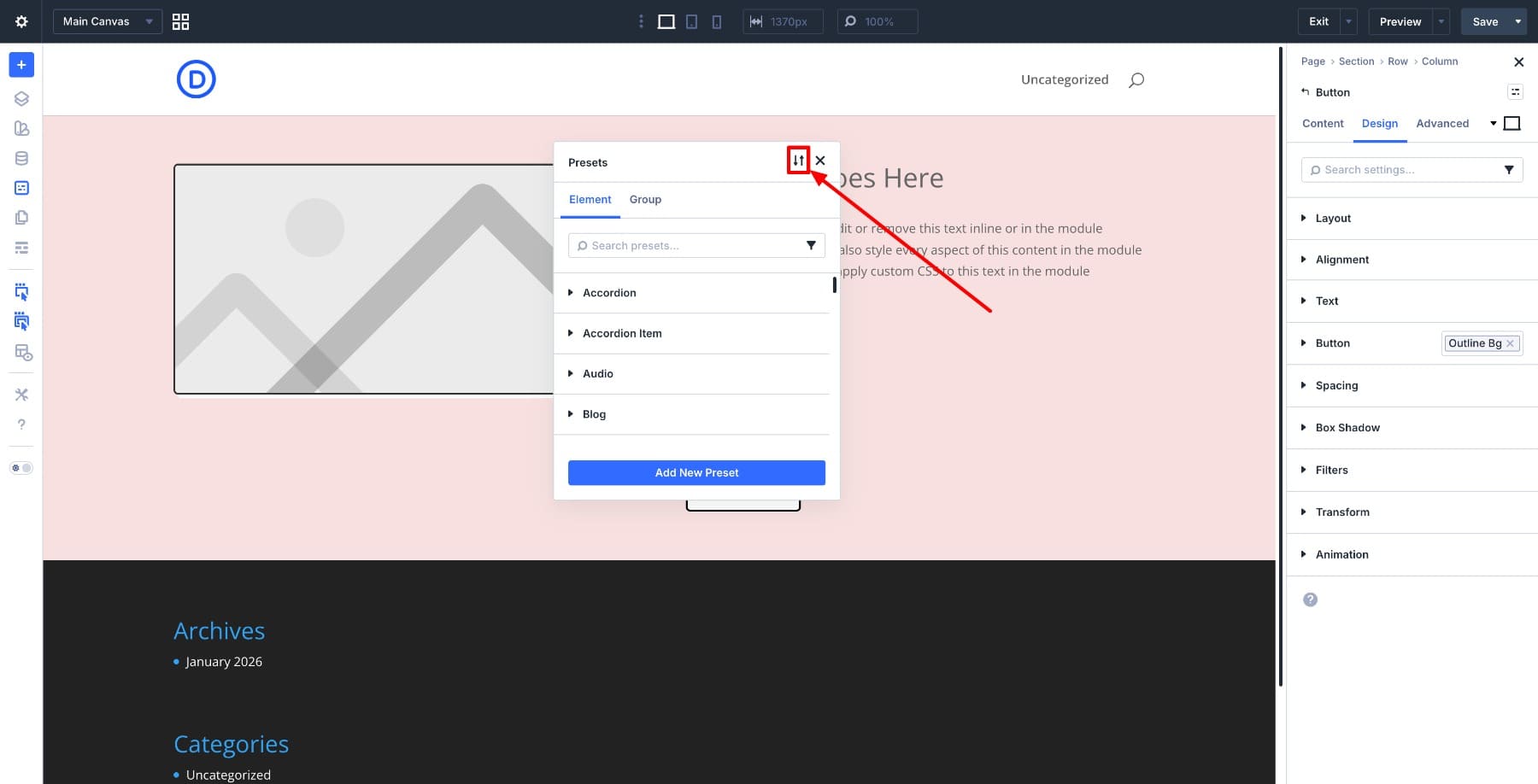1538x784 pixels.
Task: Click the filter funnel in Search presets
Action: point(811,246)
